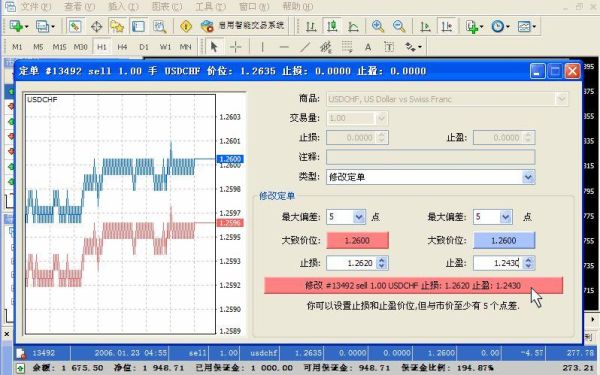Open the new chart tool

[18, 26]
